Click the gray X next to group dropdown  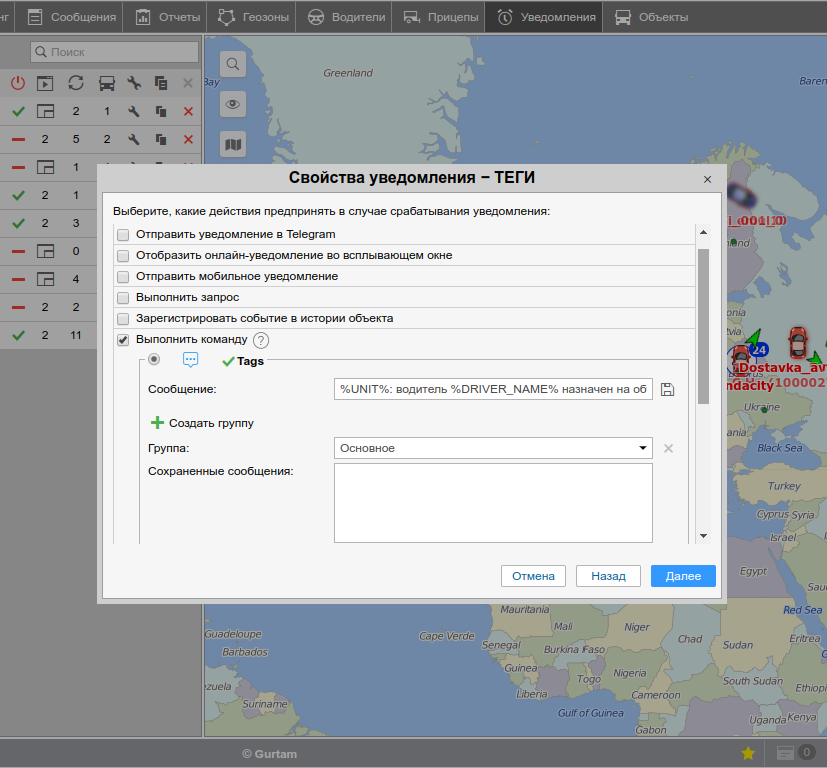(x=668, y=448)
